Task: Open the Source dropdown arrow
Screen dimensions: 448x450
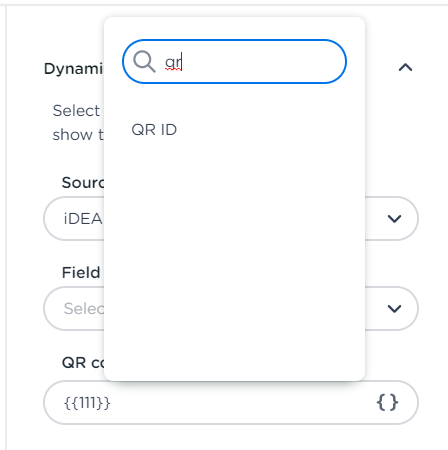Action: pyautogui.click(x=394, y=219)
